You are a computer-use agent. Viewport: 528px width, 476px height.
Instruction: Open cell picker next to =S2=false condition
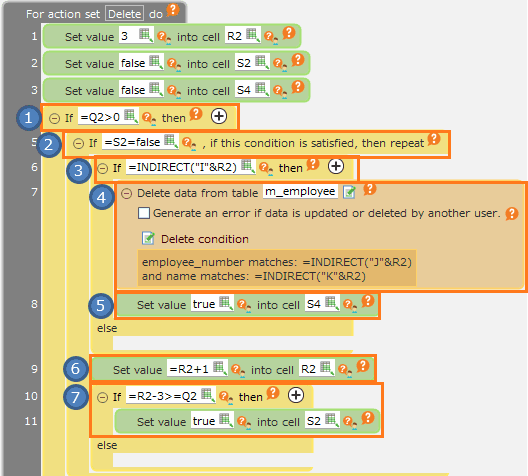(171, 141)
